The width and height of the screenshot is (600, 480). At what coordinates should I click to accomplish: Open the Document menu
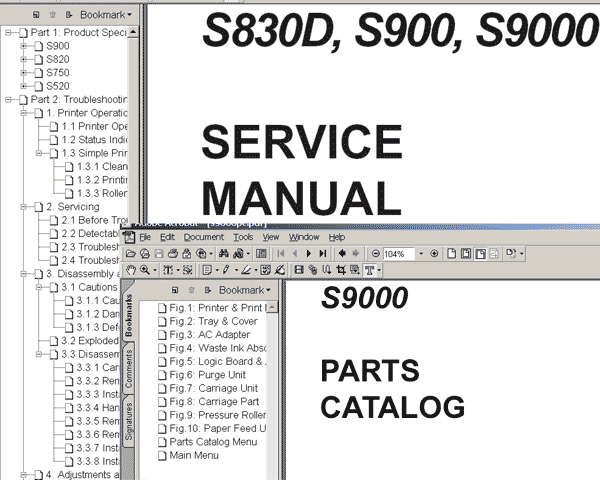click(x=204, y=237)
